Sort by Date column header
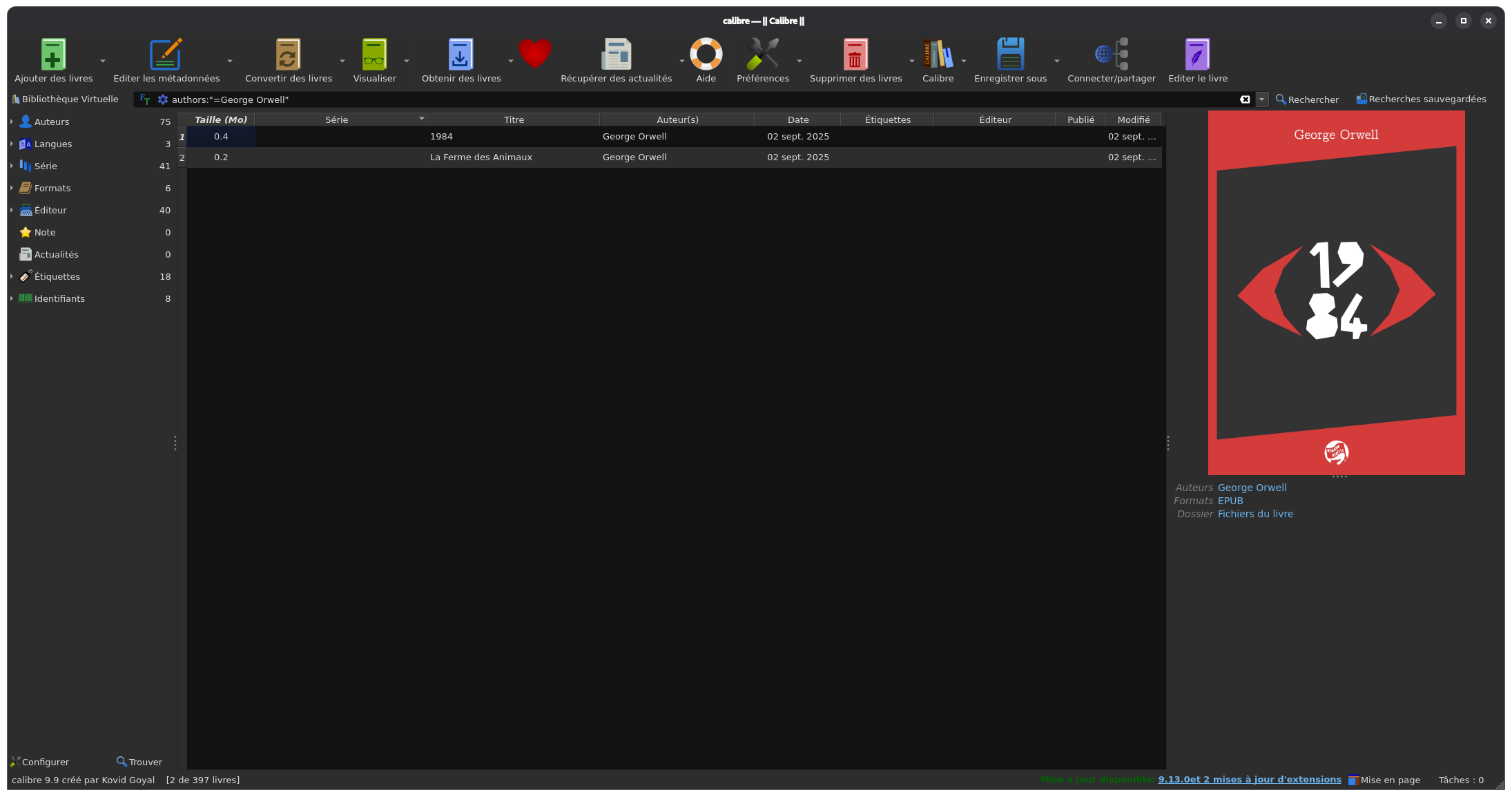The height and width of the screenshot is (797, 1512). (x=798, y=119)
